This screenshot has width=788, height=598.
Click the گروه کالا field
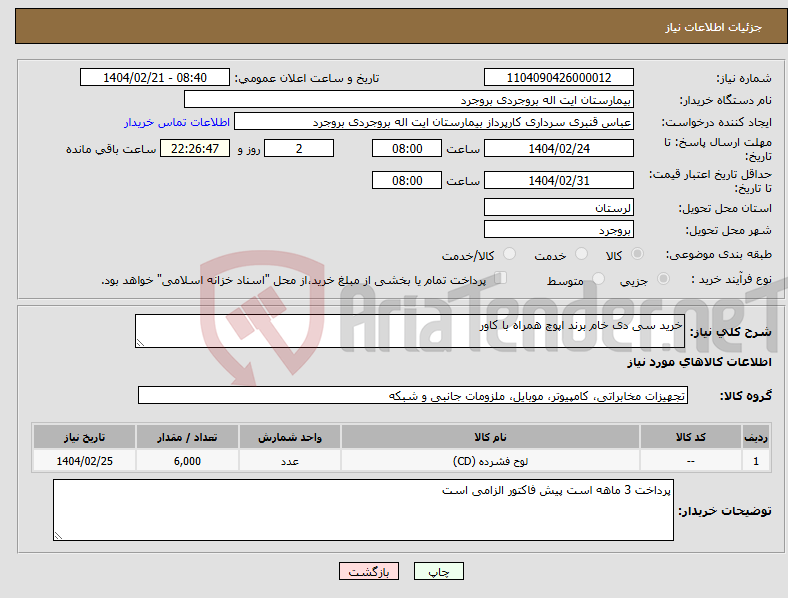click(x=413, y=395)
